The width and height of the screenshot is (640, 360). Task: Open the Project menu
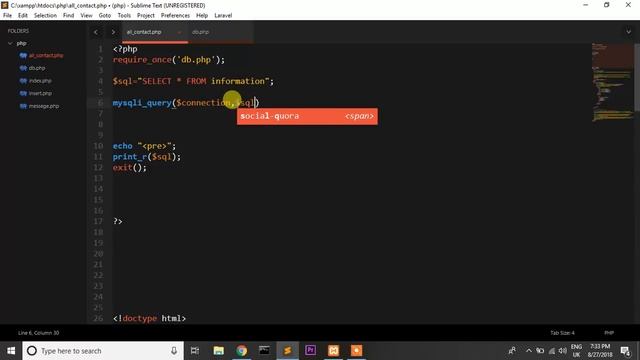[146, 16]
